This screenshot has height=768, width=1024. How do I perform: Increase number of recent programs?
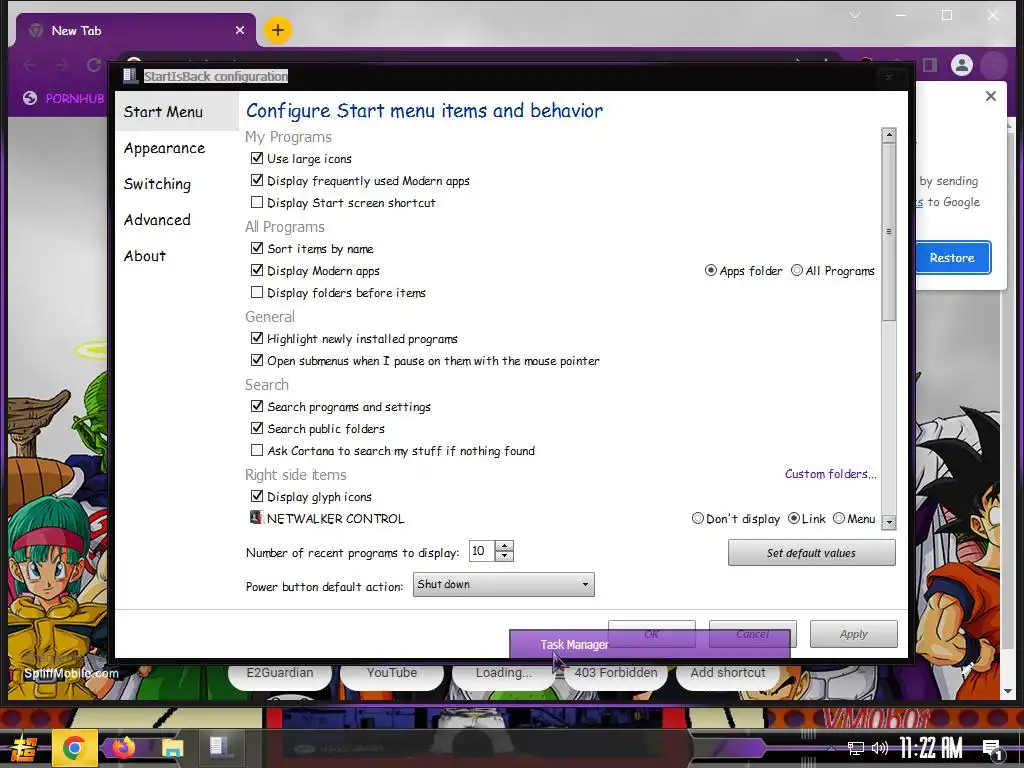click(504, 546)
